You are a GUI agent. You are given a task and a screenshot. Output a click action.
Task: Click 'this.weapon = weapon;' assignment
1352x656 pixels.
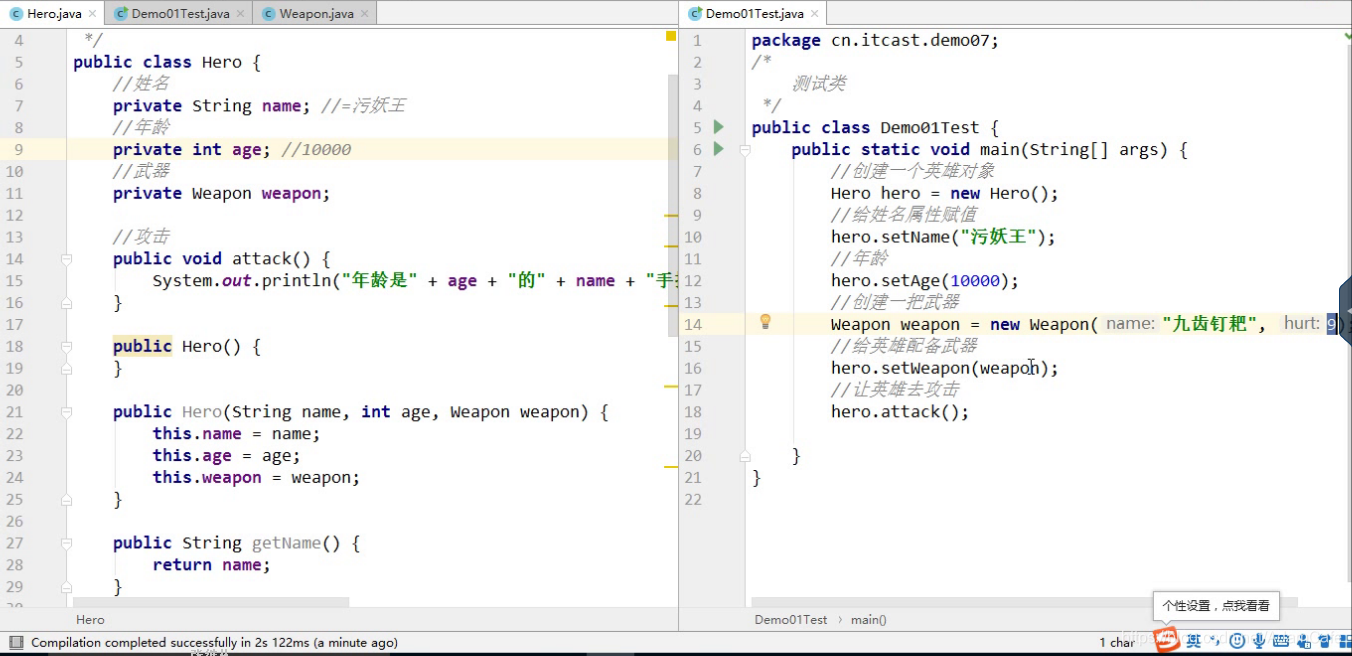256,478
